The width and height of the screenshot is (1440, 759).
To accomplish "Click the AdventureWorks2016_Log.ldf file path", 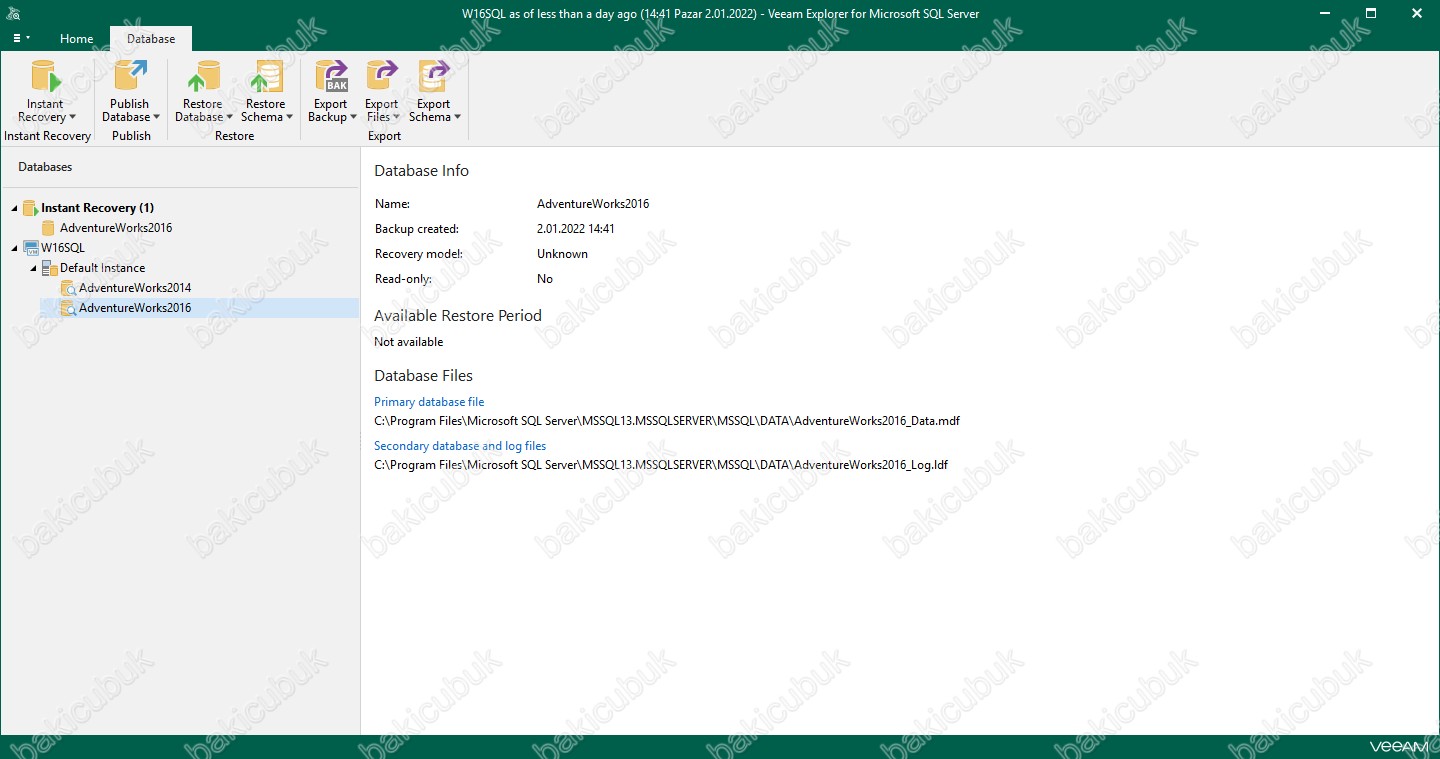I will point(661,465).
